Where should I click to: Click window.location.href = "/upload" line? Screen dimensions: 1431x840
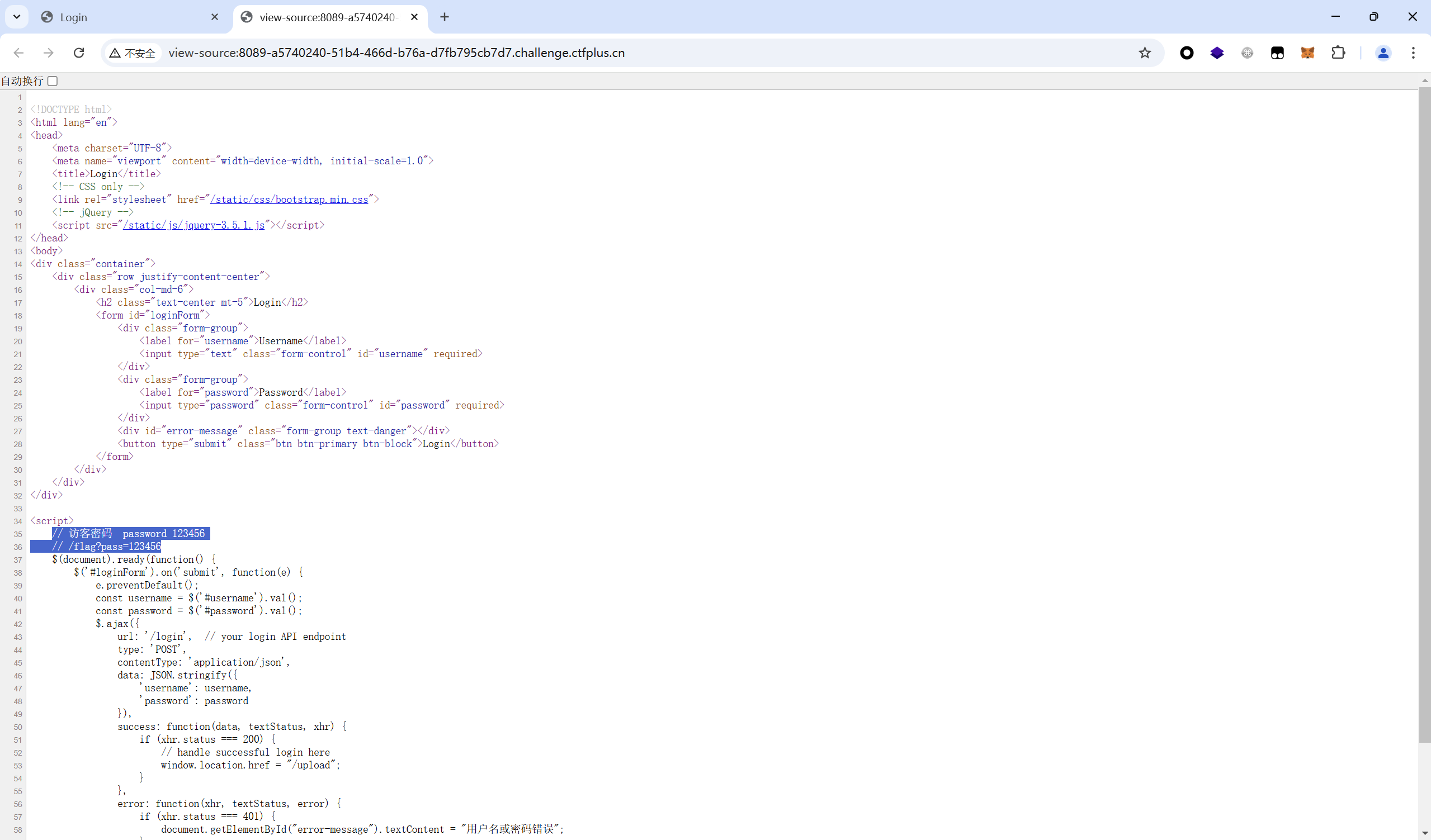(x=251, y=765)
